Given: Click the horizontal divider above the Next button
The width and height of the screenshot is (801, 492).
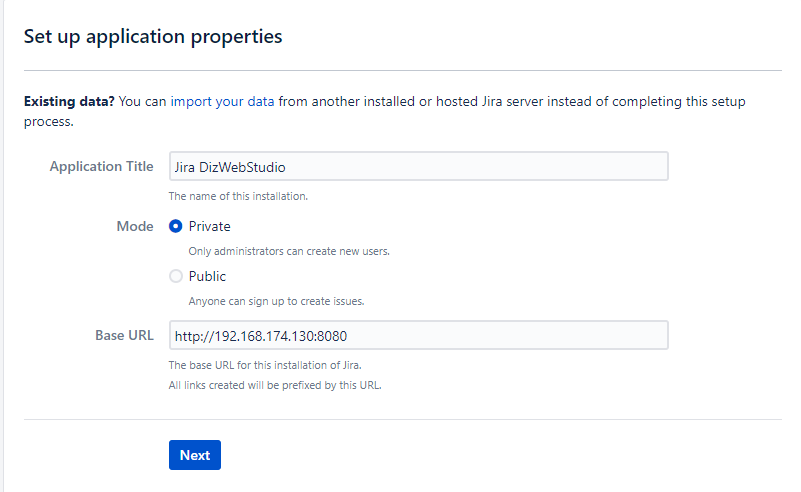Looking at the screenshot, I should click(402, 419).
